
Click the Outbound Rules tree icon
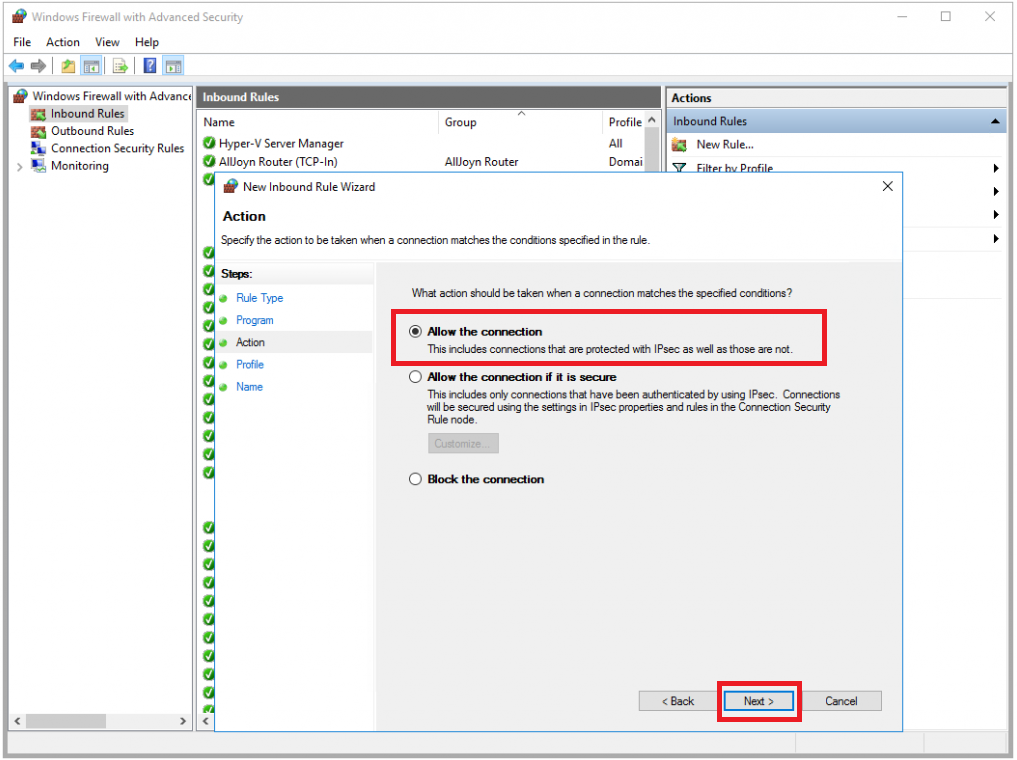(38, 131)
